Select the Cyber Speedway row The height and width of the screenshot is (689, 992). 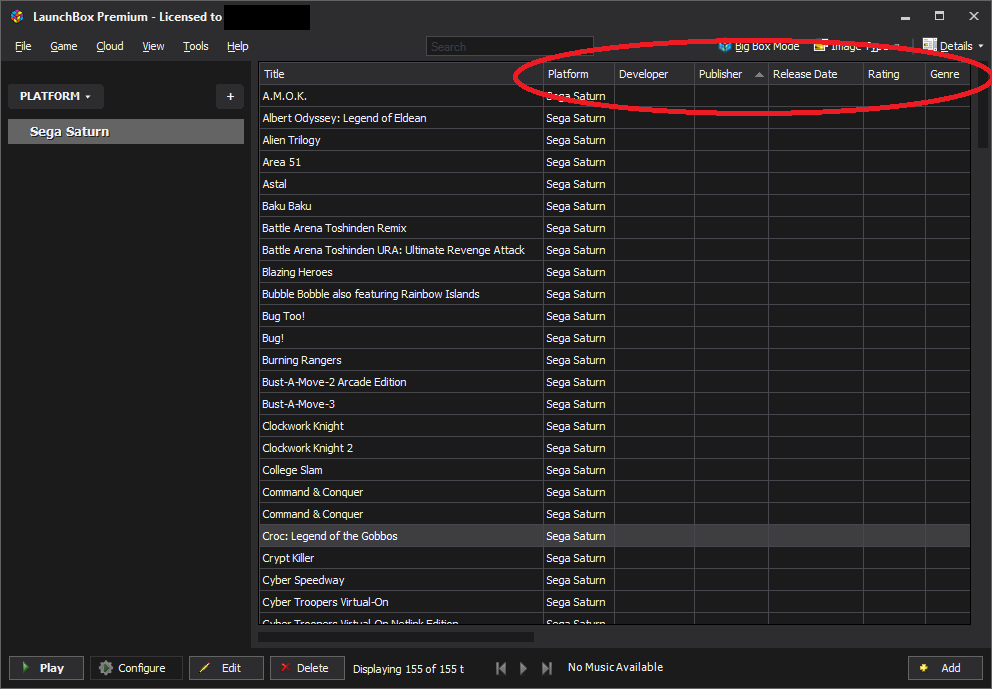(x=614, y=580)
